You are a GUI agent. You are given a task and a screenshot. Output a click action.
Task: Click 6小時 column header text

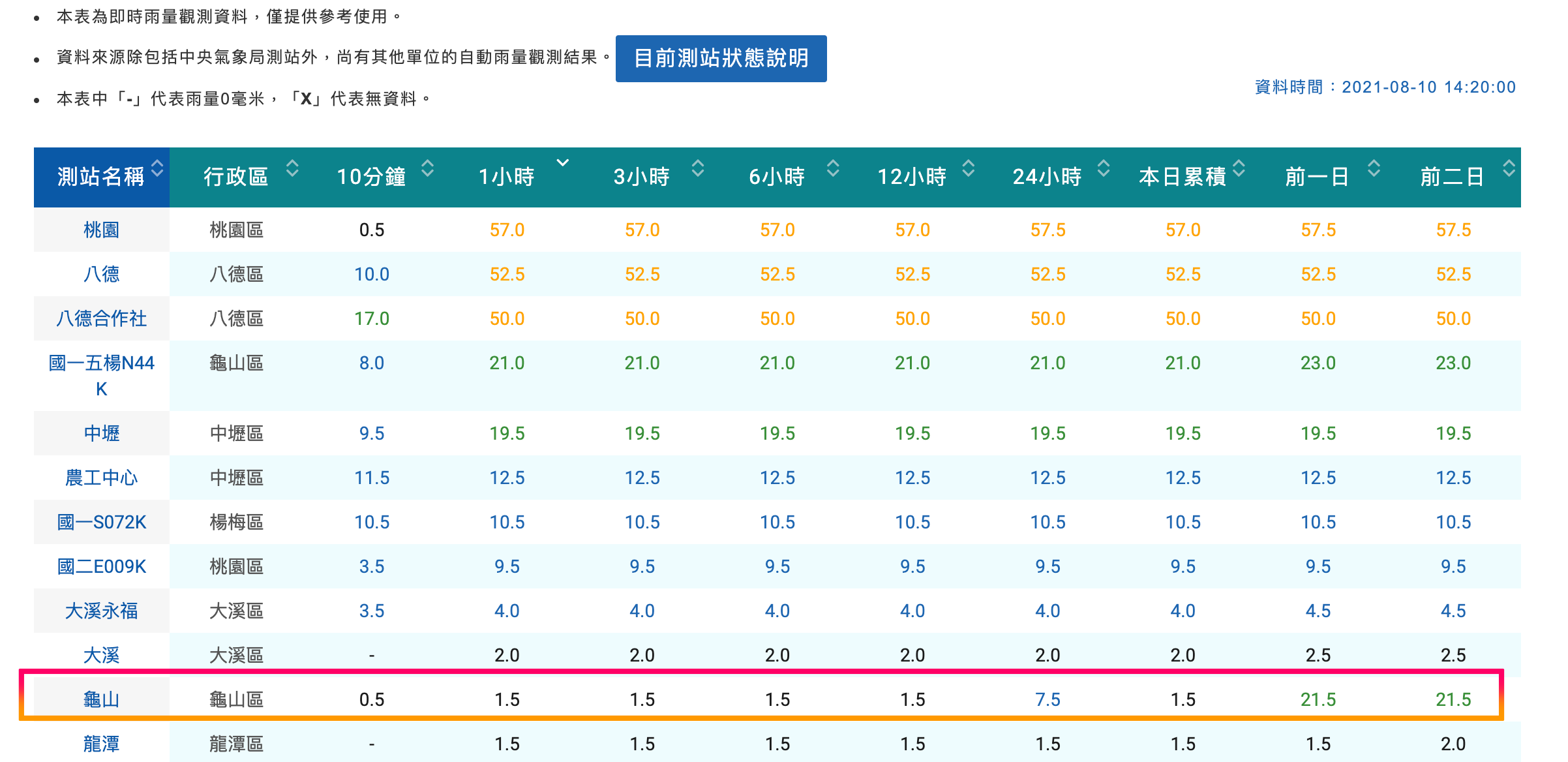click(777, 177)
